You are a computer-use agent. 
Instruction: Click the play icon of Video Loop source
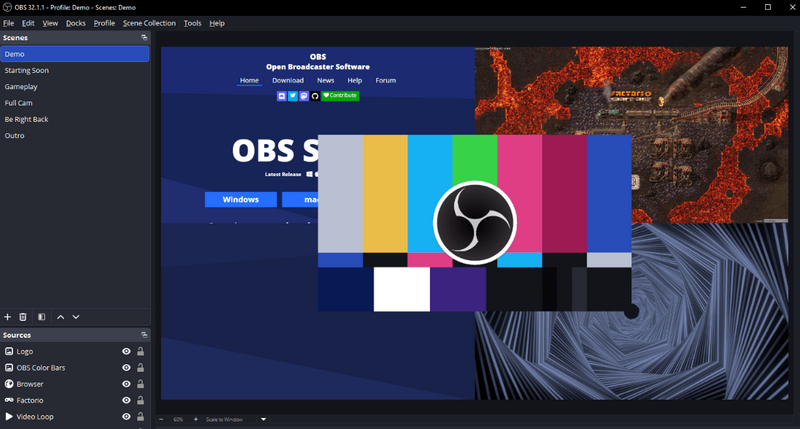coord(9,416)
